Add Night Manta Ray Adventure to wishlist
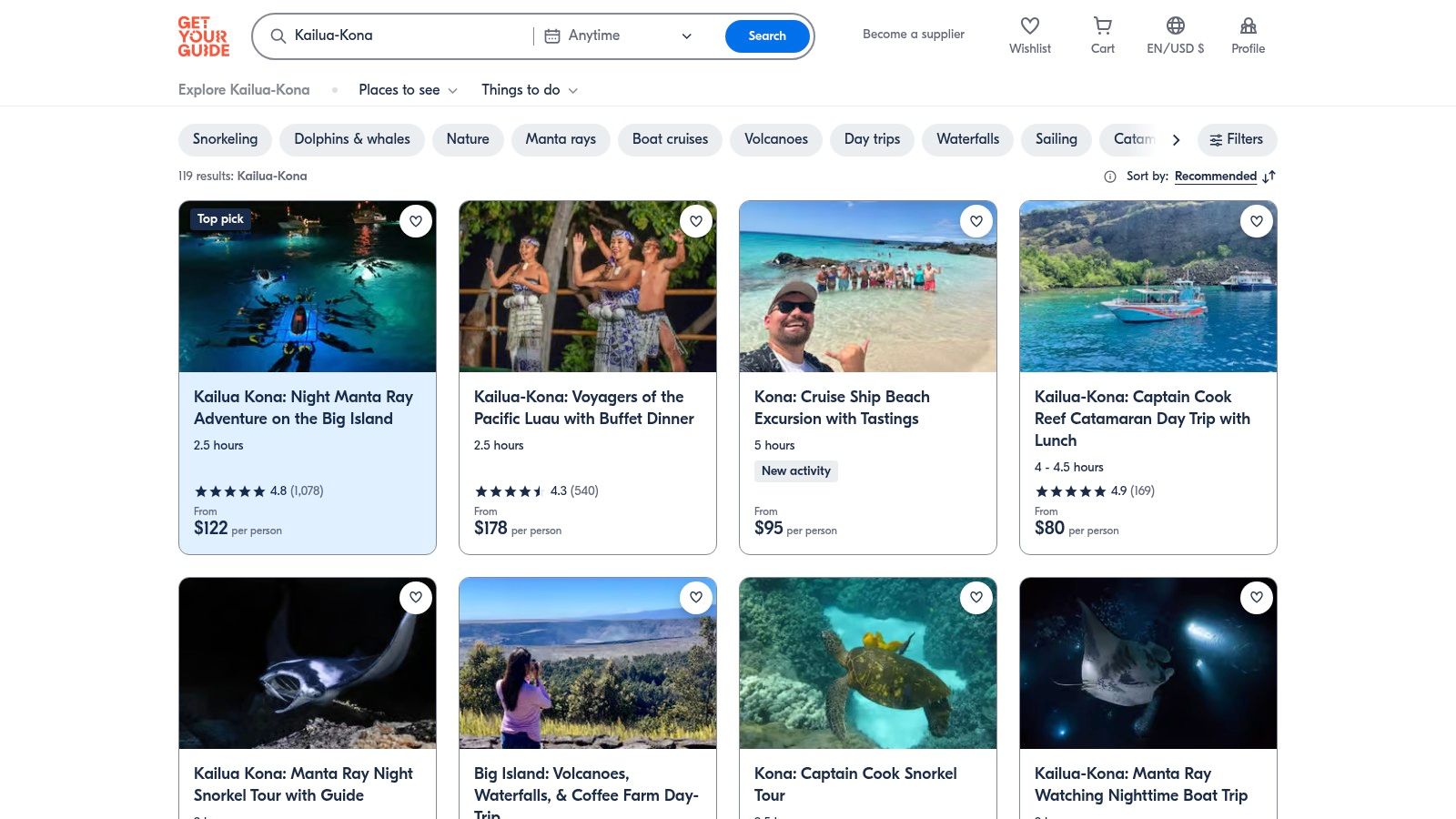 point(416,220)
